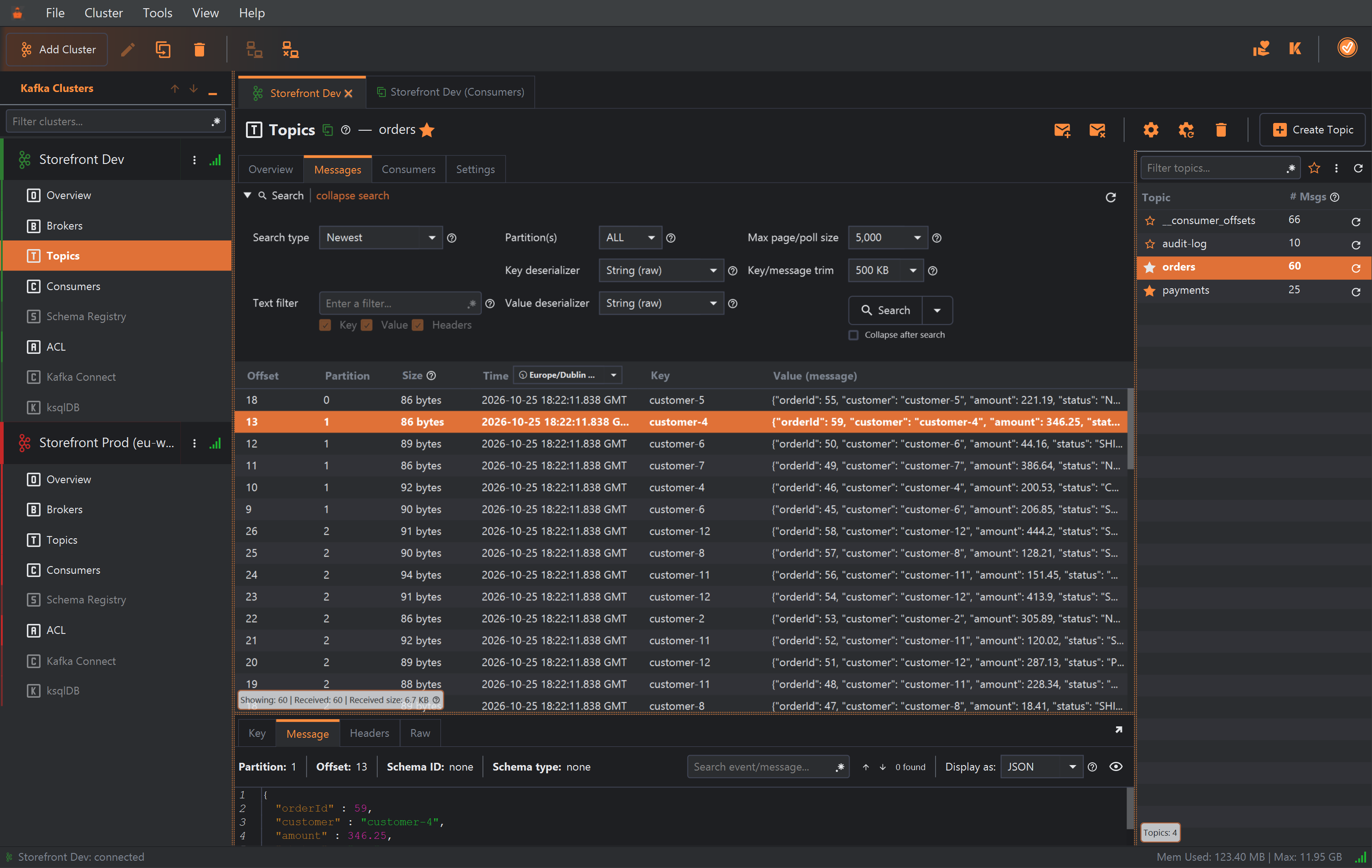Switch to the Consumers topic tab
The image size is (1372, 868).
(x=408, y=169)
